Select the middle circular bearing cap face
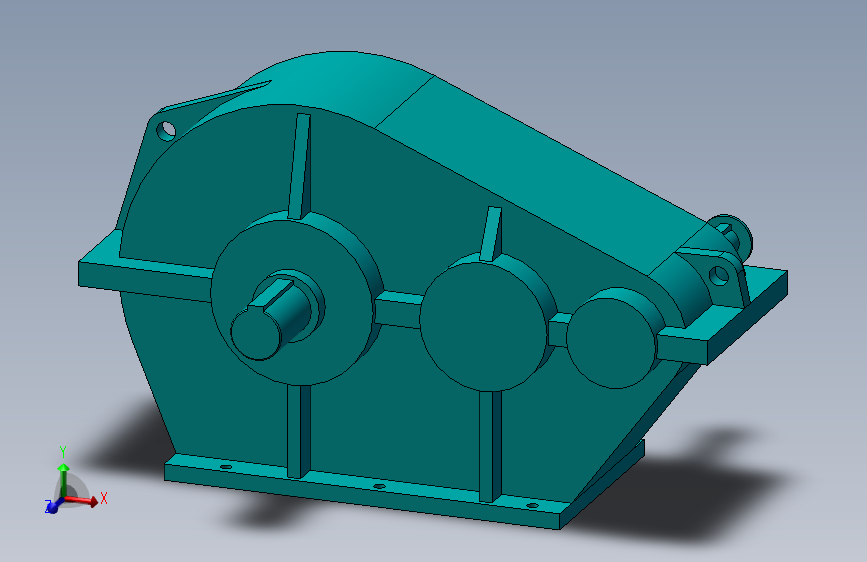 coord(483,326)
